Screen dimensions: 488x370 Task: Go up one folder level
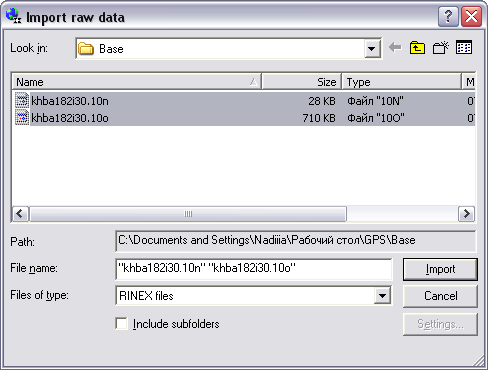(417, 48)
